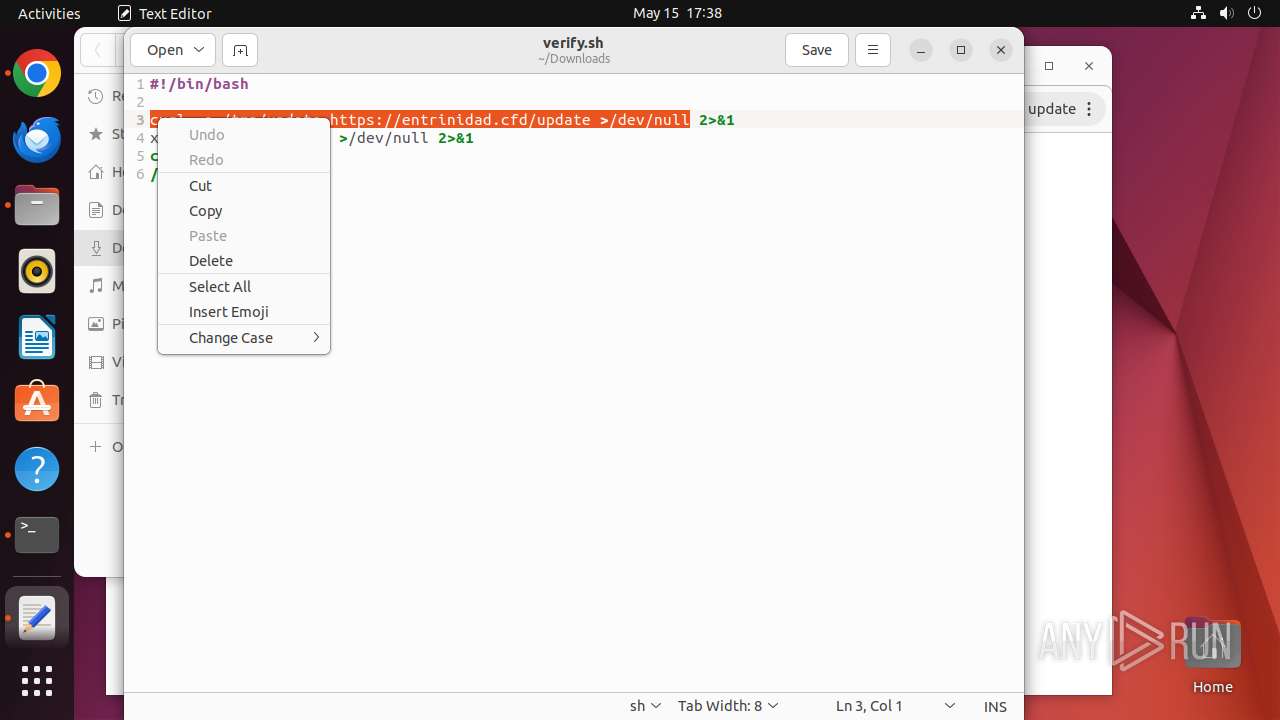
Task: Click >/dev/null on line 4
Action: [384, 138]
